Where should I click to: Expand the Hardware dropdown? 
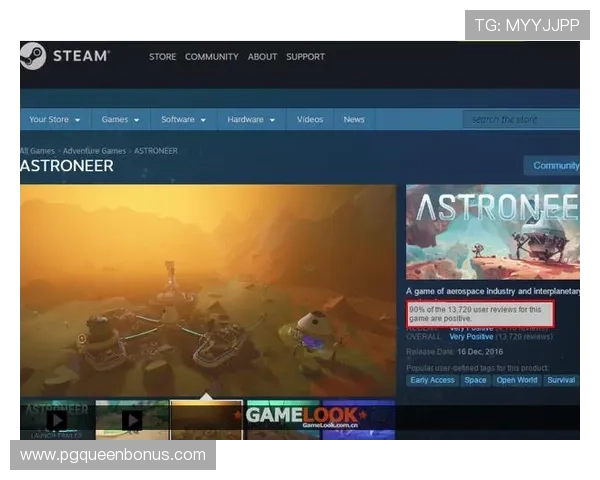point(251,119)
